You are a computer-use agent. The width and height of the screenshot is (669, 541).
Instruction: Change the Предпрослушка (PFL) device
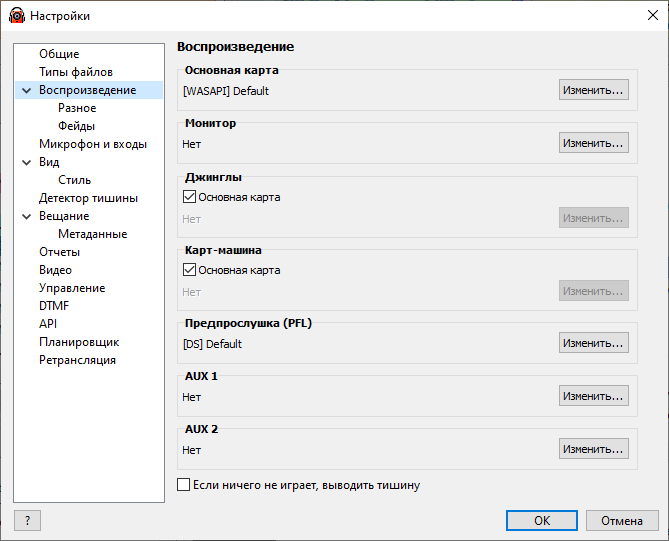(x=593, y=343)
